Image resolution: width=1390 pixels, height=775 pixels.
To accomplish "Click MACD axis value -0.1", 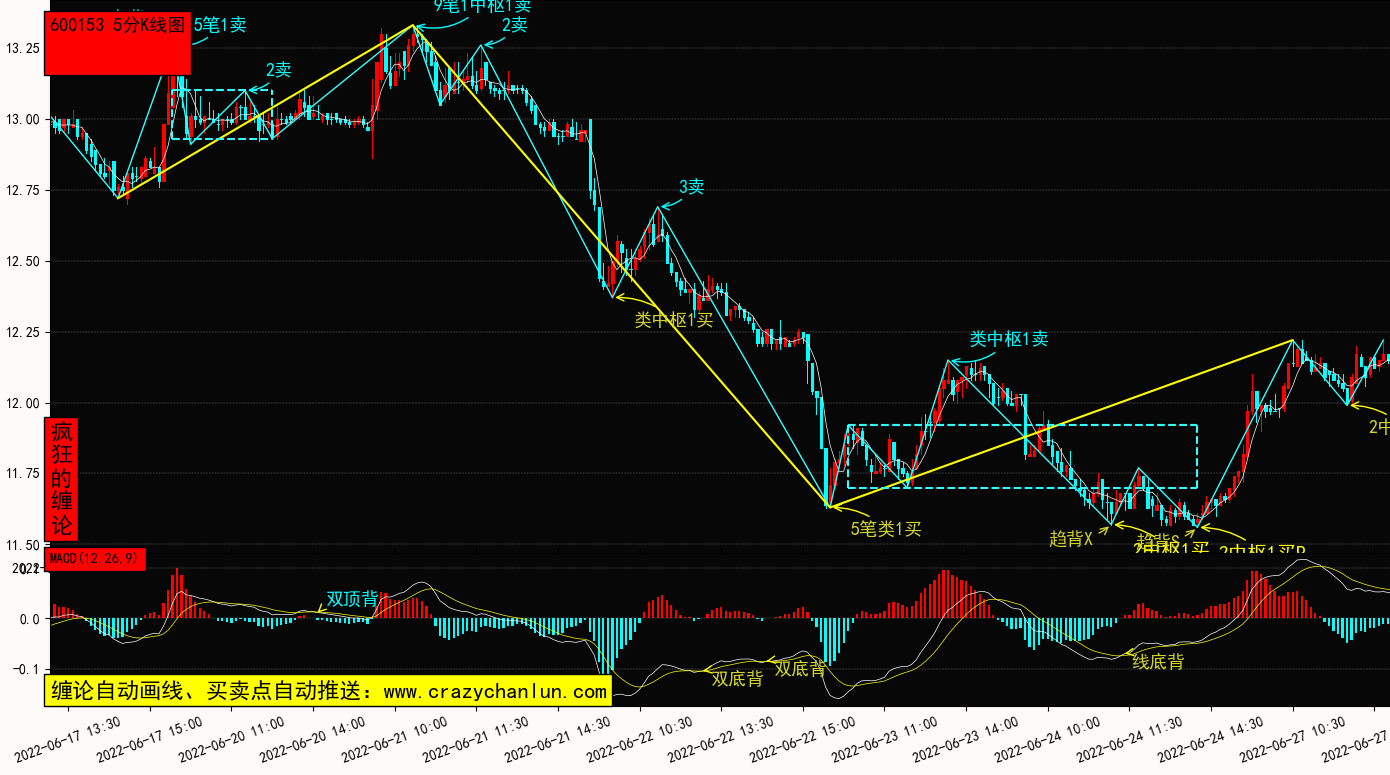I will (26, 669).
